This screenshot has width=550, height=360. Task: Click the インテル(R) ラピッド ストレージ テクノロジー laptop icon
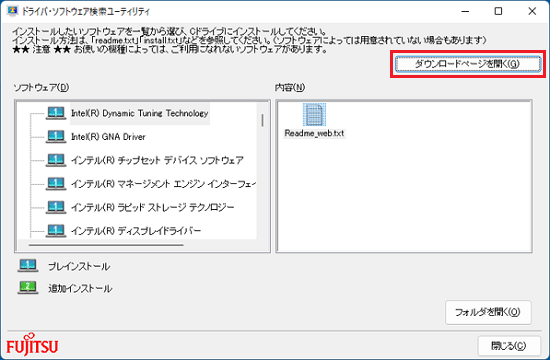tap(55, 207)
